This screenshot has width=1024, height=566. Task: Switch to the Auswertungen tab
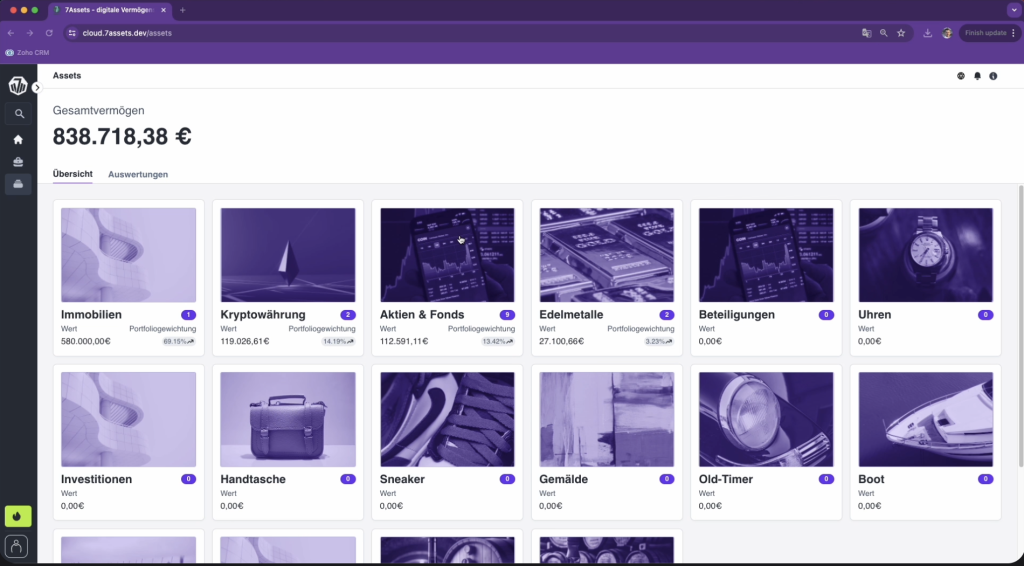point(138,174)
